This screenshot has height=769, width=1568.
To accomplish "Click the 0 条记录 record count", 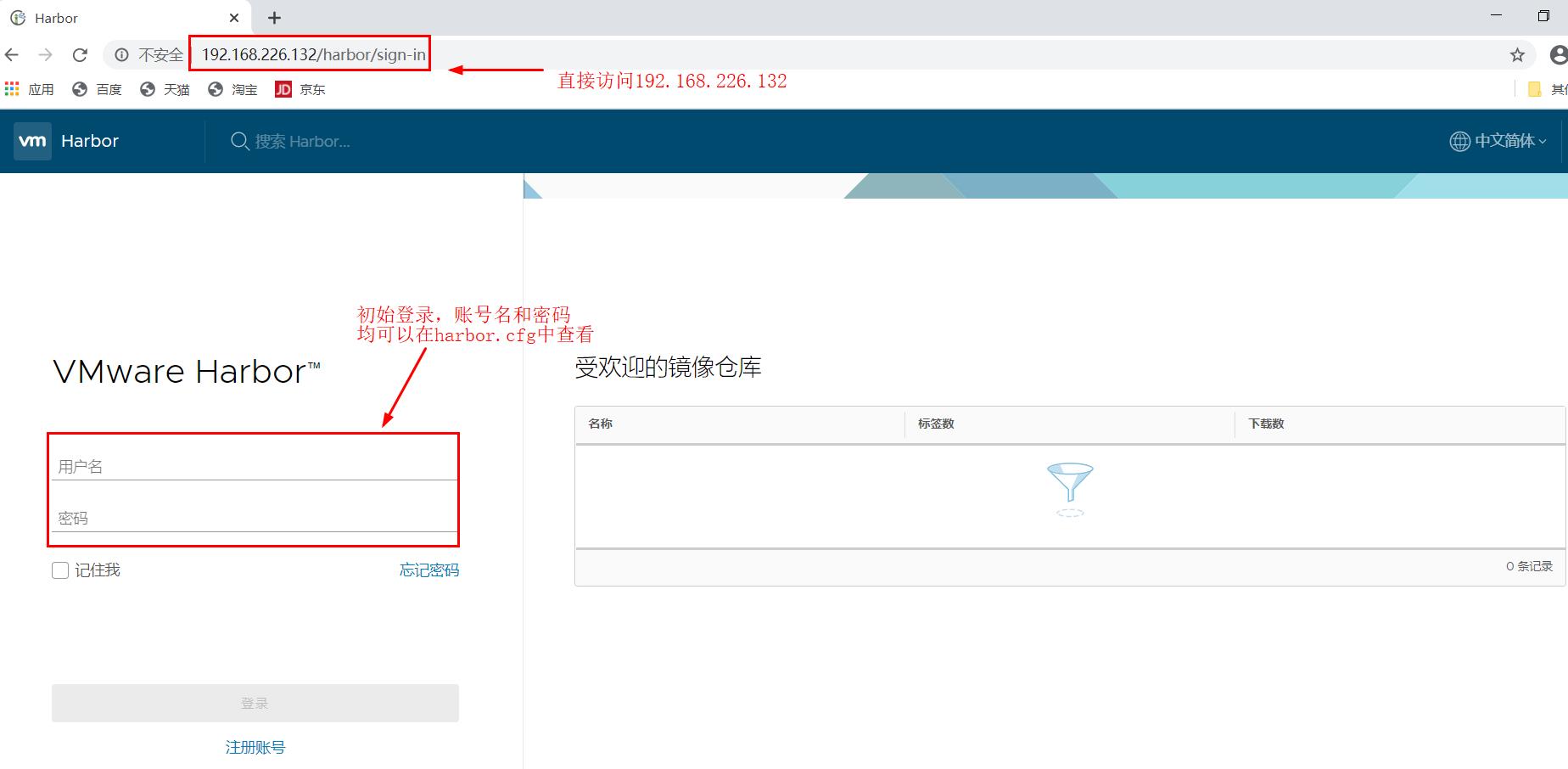I will [x=1529, y=566].
